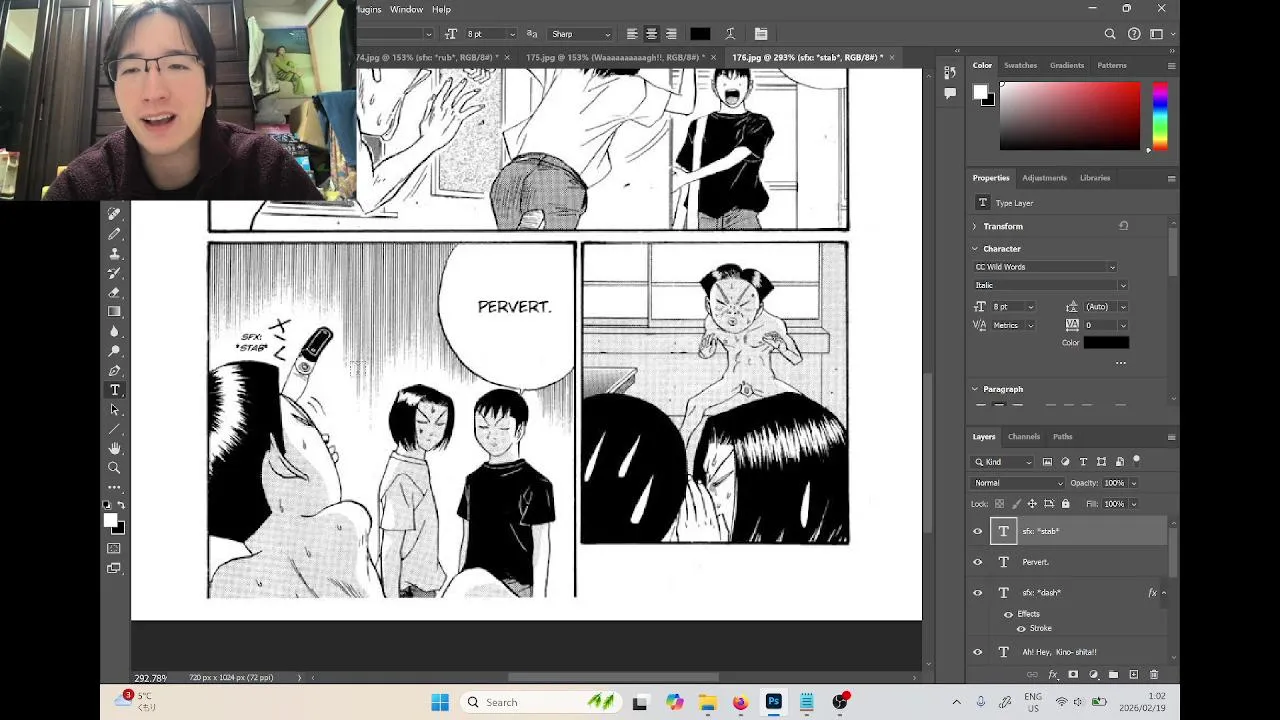
Task: Open the Kind layer filter dropdown
Action: 1003,462
